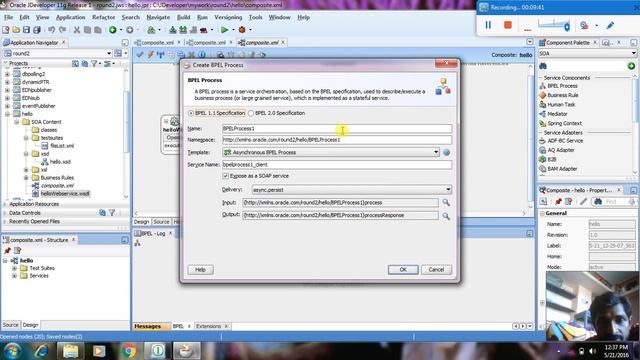Select BPEL 2.0 Specification radio button
The width and height of the screenshot is (640, 360).
[x=251, y=113]
